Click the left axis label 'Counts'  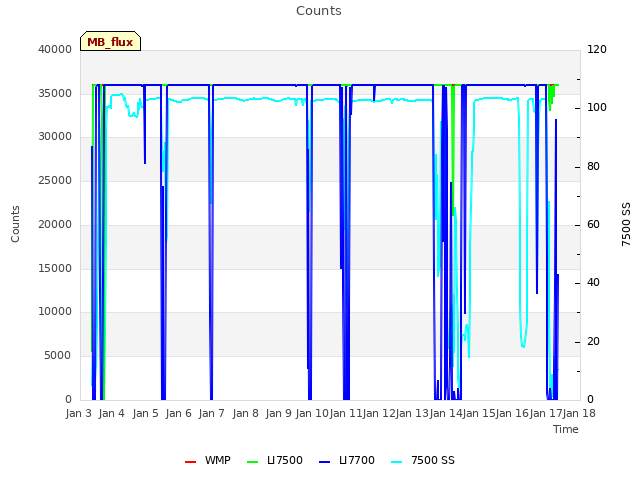[x=15, y=224]
